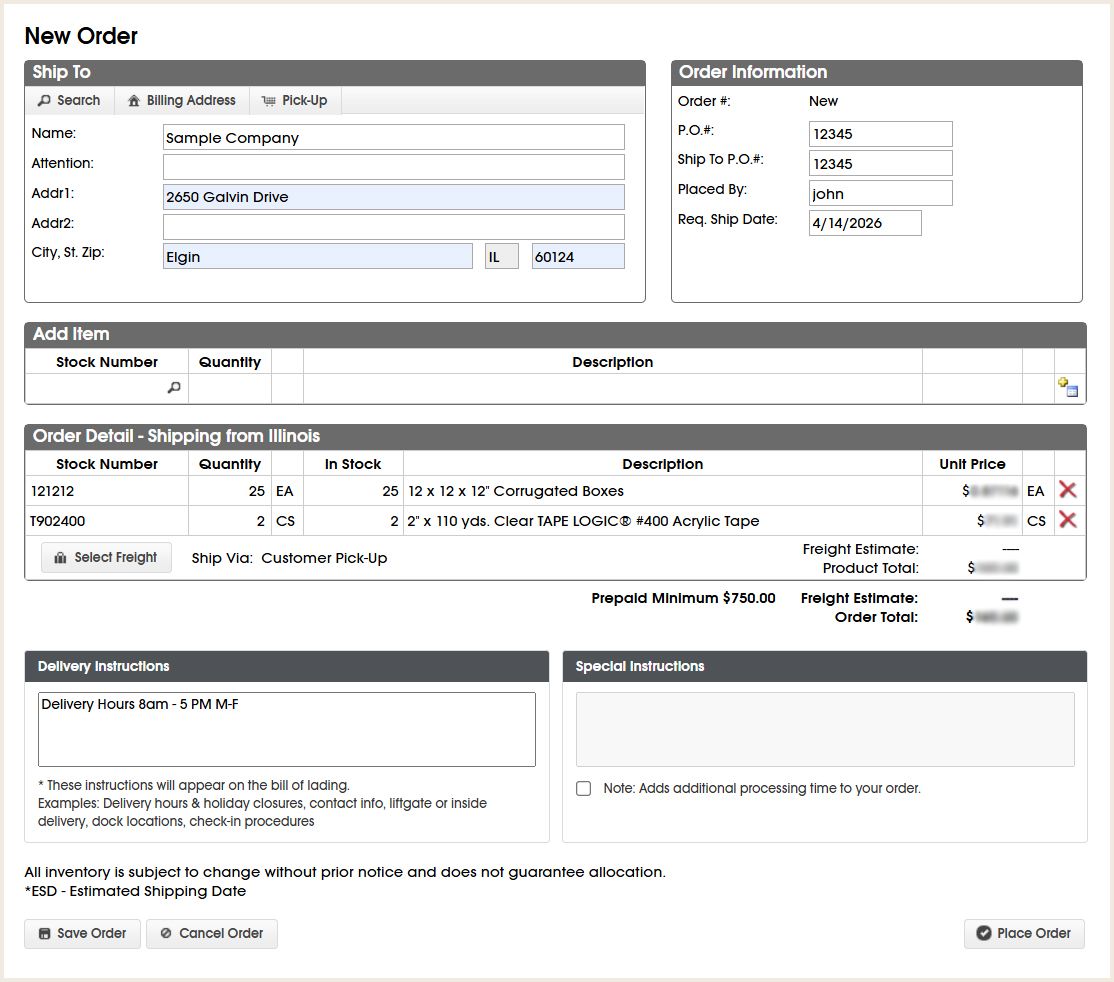Screen dimensions: 1114x982
Task: Select the Pick-Up tab
Action: coord(295,100)
